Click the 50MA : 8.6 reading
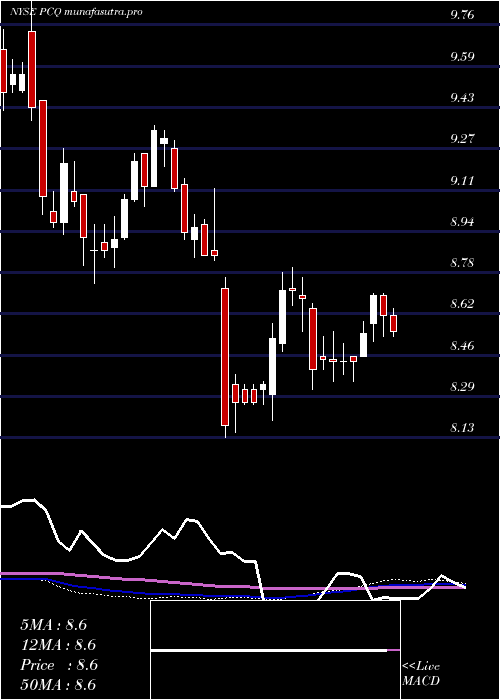Screen dimensions: 500x700 [58, 685]
